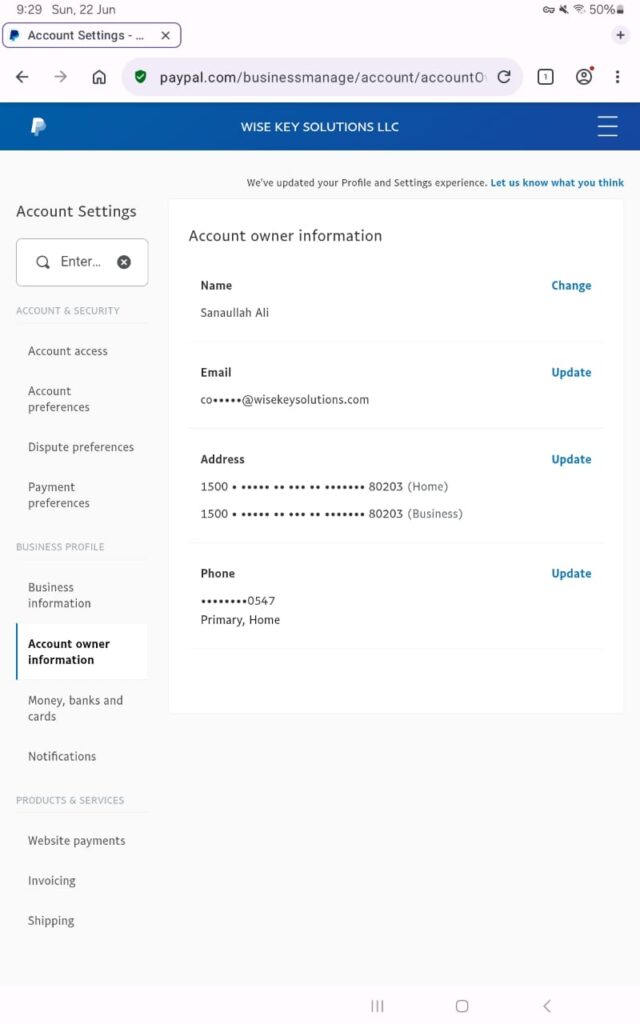Open Website payments section

click(77, 841)
